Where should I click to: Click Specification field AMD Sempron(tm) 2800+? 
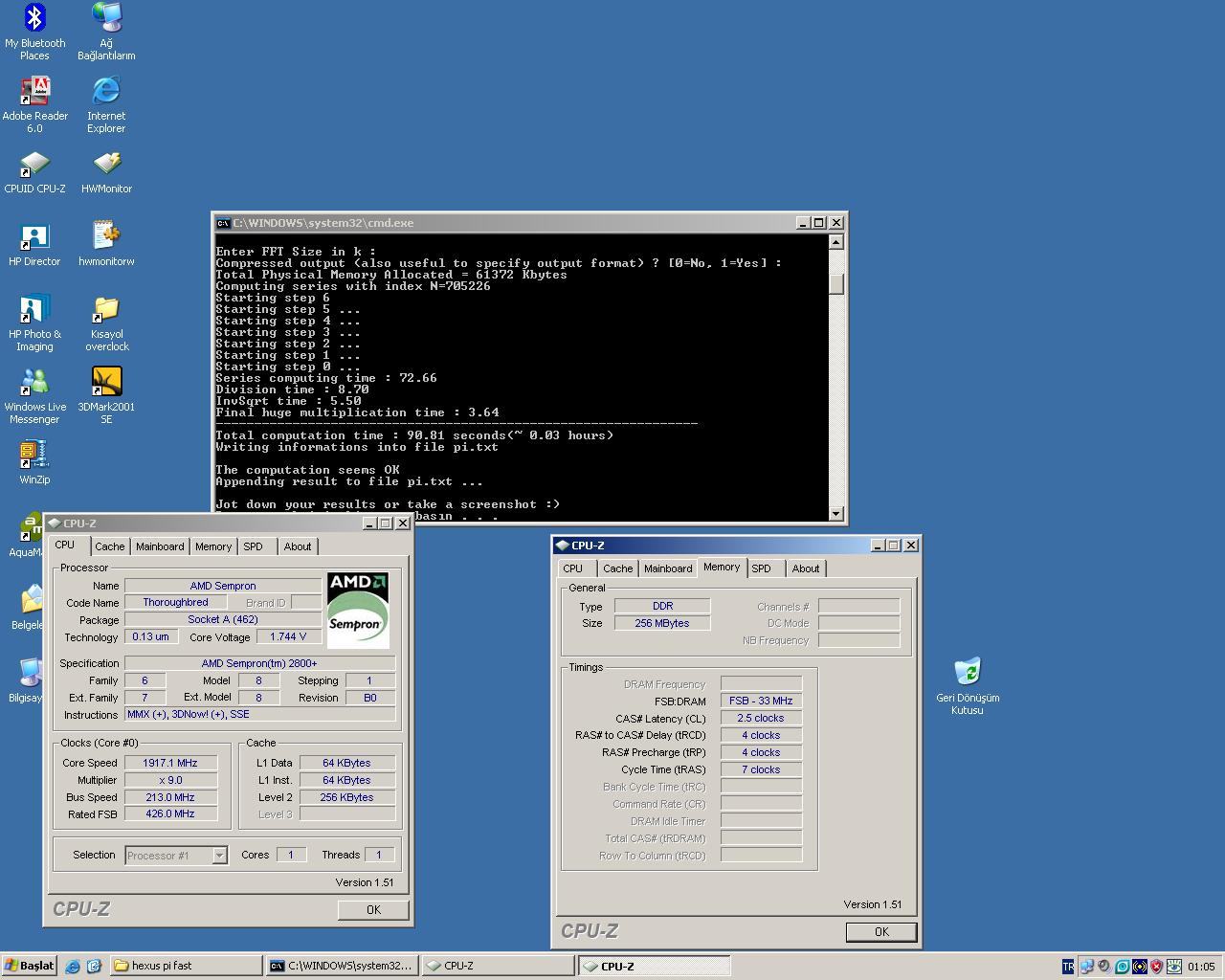tap(259, 663)
